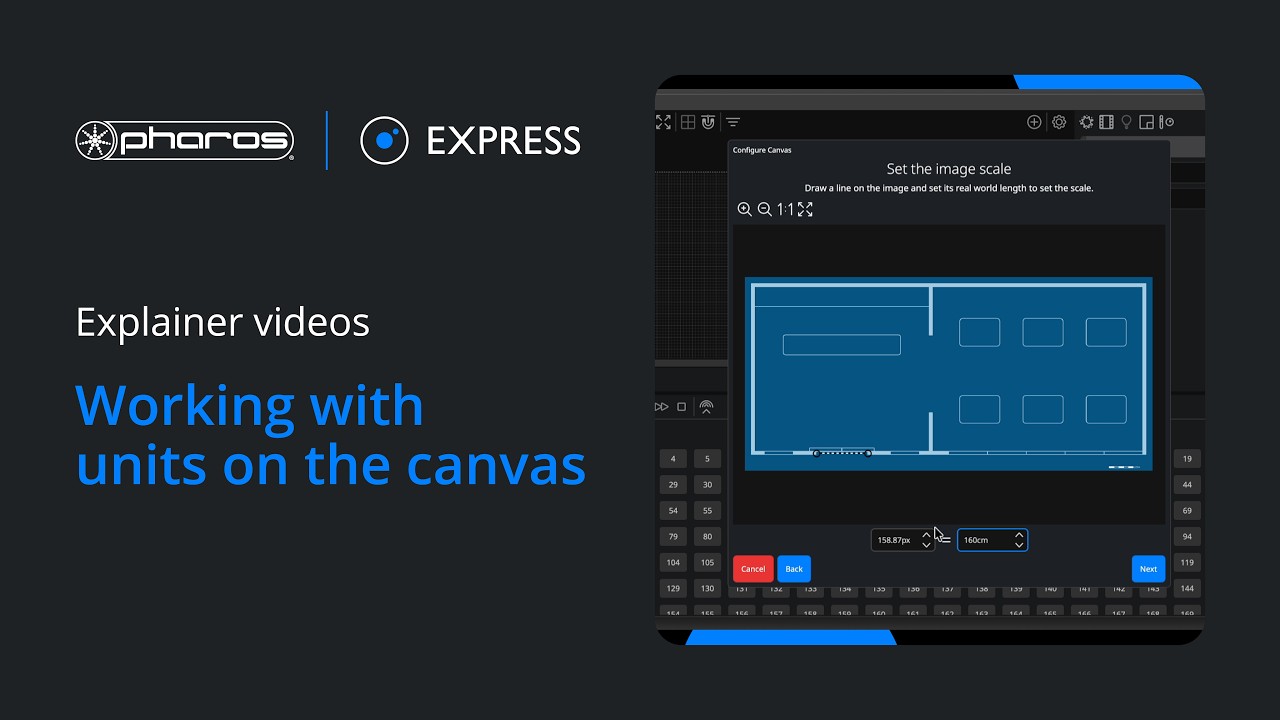
Task: Click the fast-forward playback icon
Action: point(662,407)
